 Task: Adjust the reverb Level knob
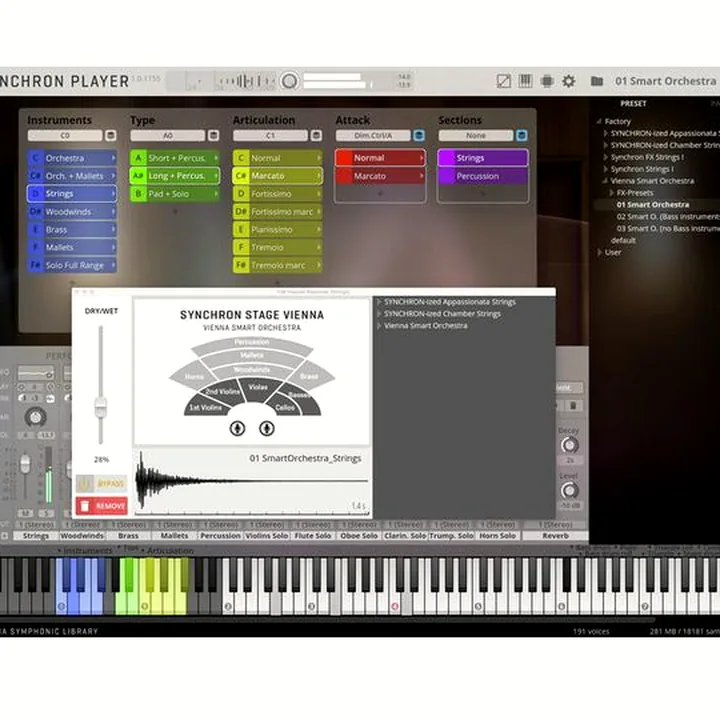(569, 490)
